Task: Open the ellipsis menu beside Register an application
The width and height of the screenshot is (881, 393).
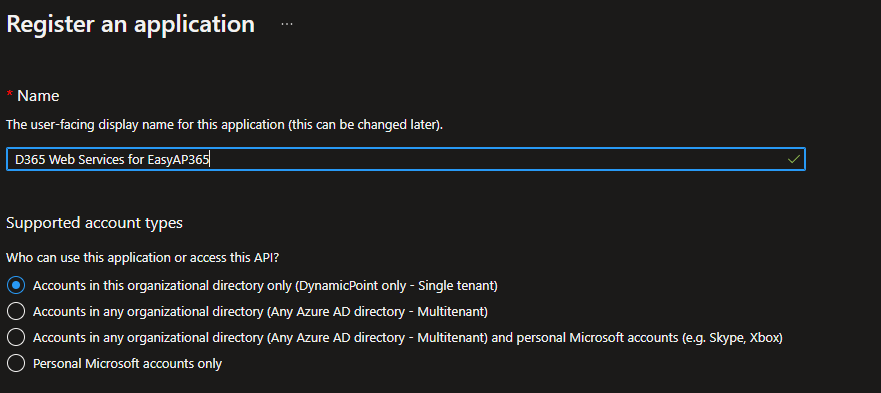Action: coord(287,25)
